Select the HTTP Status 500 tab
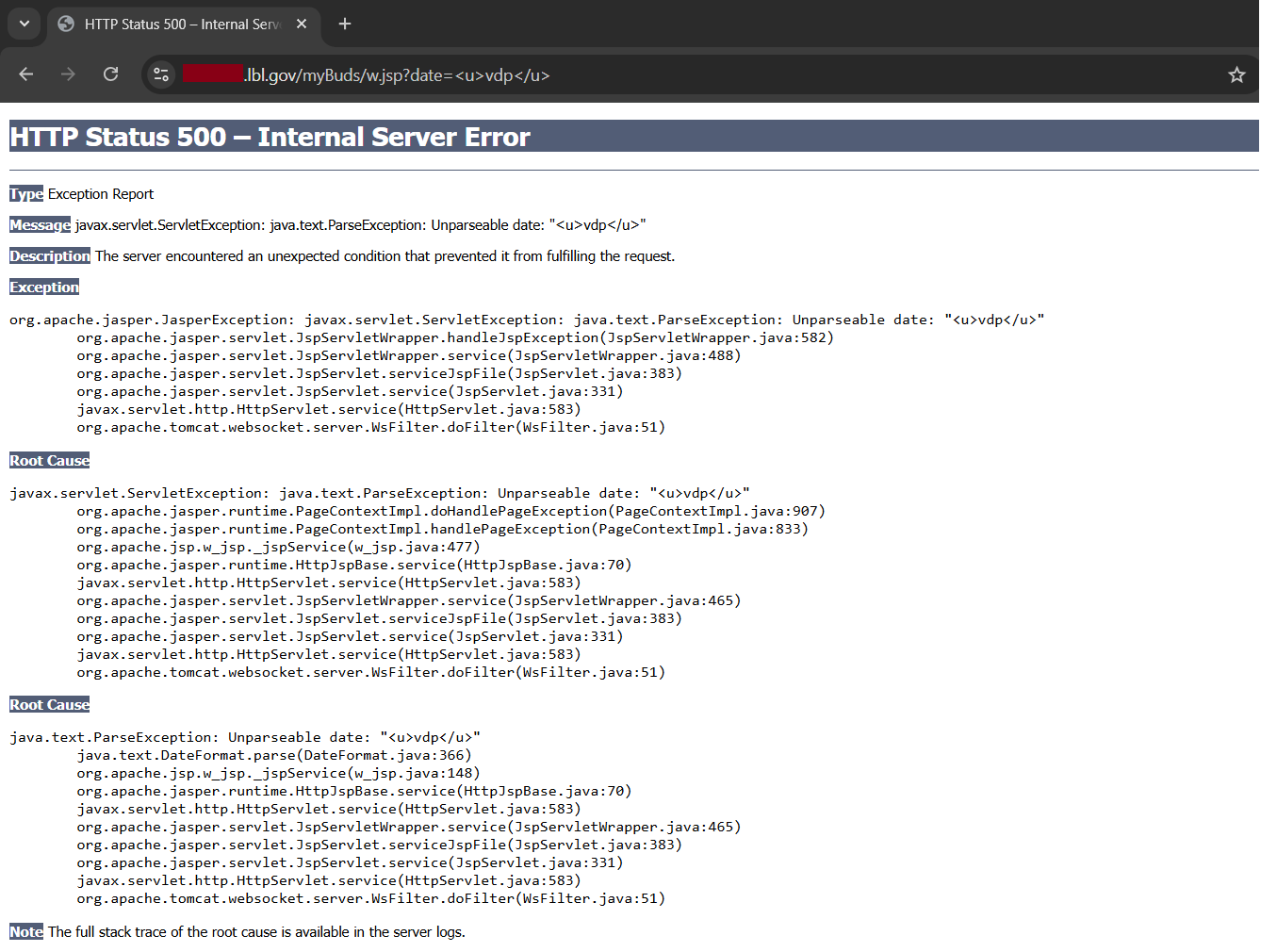This screenshot has width=1277, height=952. (179, 25)
